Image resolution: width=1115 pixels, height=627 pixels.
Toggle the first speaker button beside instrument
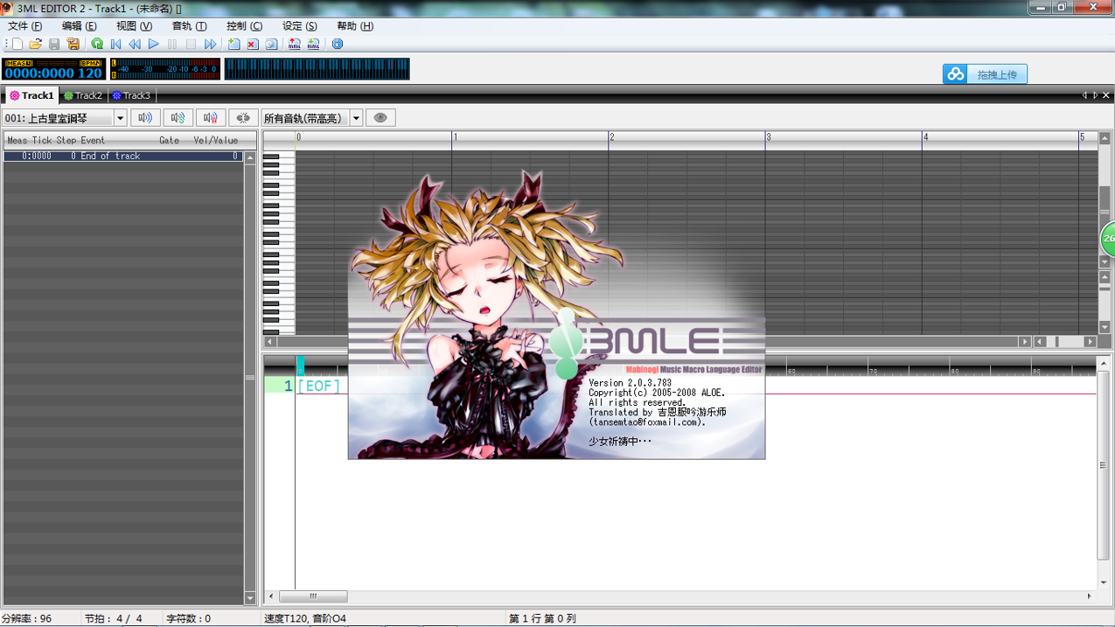pos(145,118)
